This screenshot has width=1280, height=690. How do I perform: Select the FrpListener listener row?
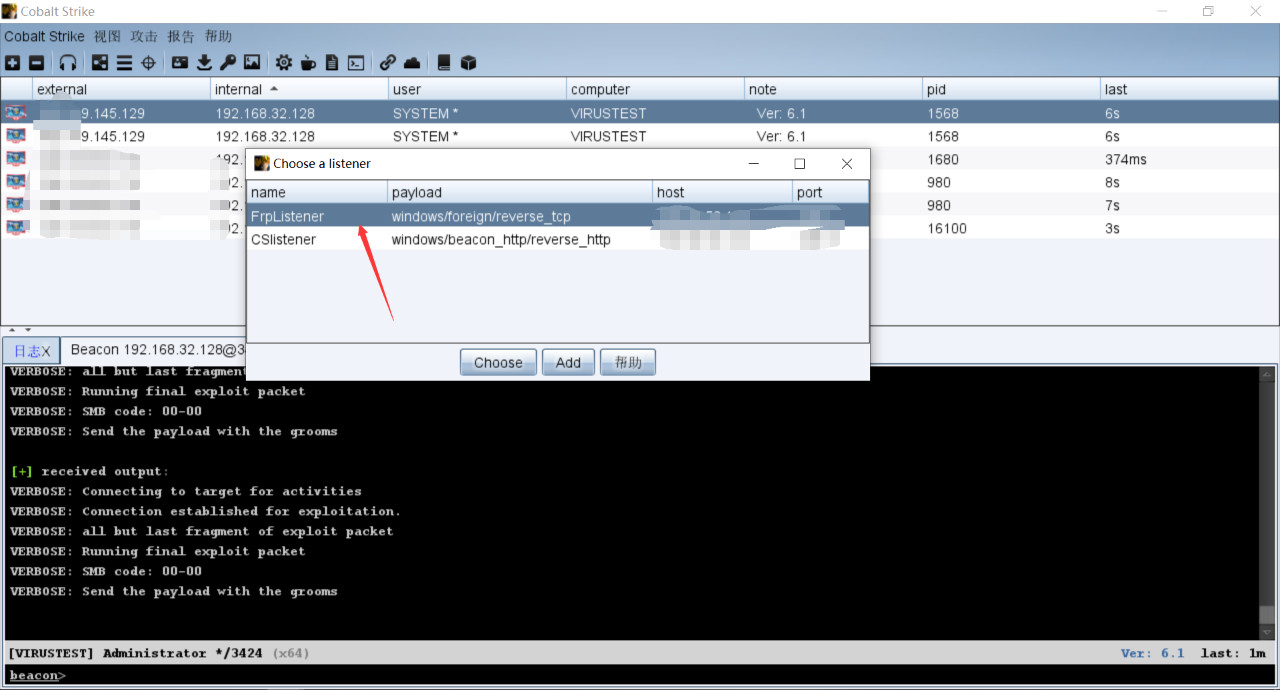pyautogui.click(x=558, y=216)
